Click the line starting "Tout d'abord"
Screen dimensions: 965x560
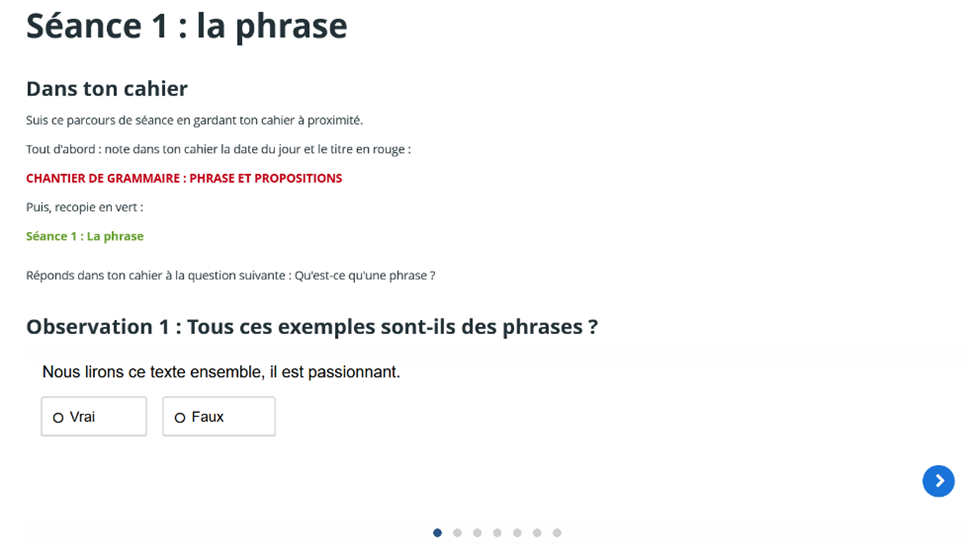click(218, 150)
